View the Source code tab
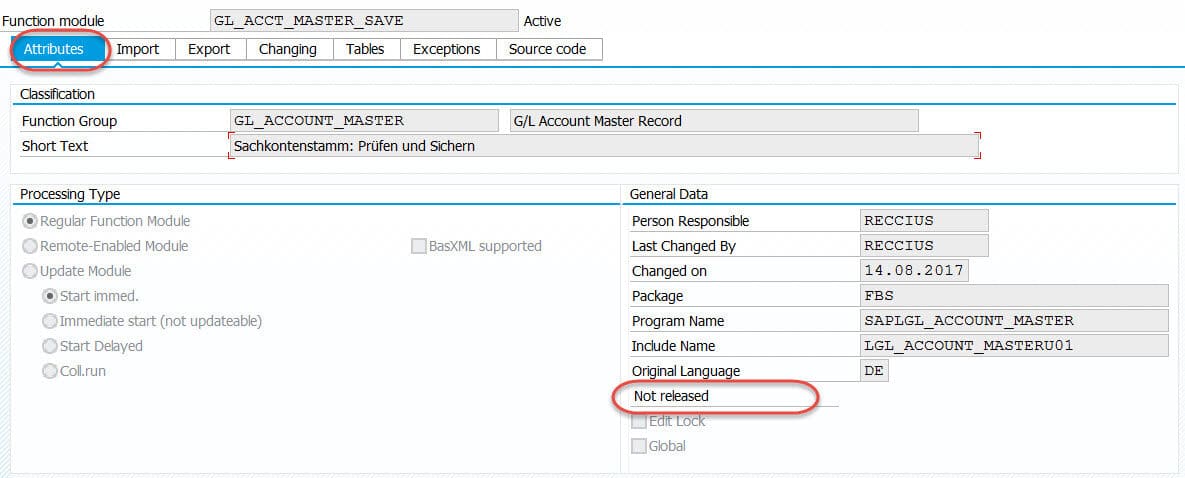The height and width of the screenshot is (478, 1185). coord(547,49)
